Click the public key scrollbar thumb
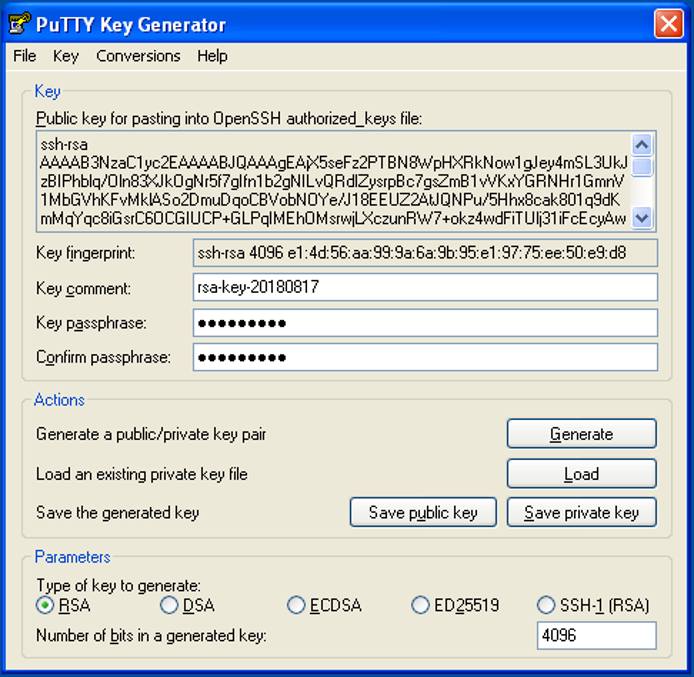This screenshot has height=677, width=694. tap(642, 167)
